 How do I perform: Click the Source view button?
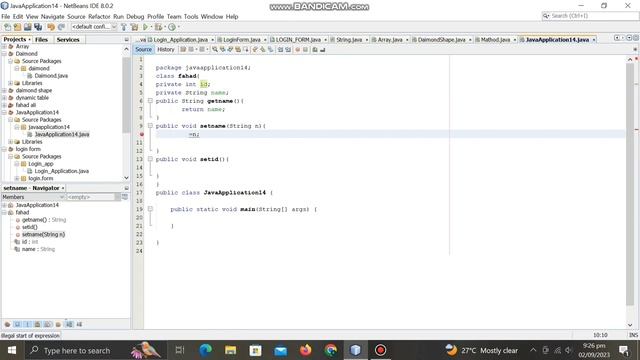coord(143,49)
